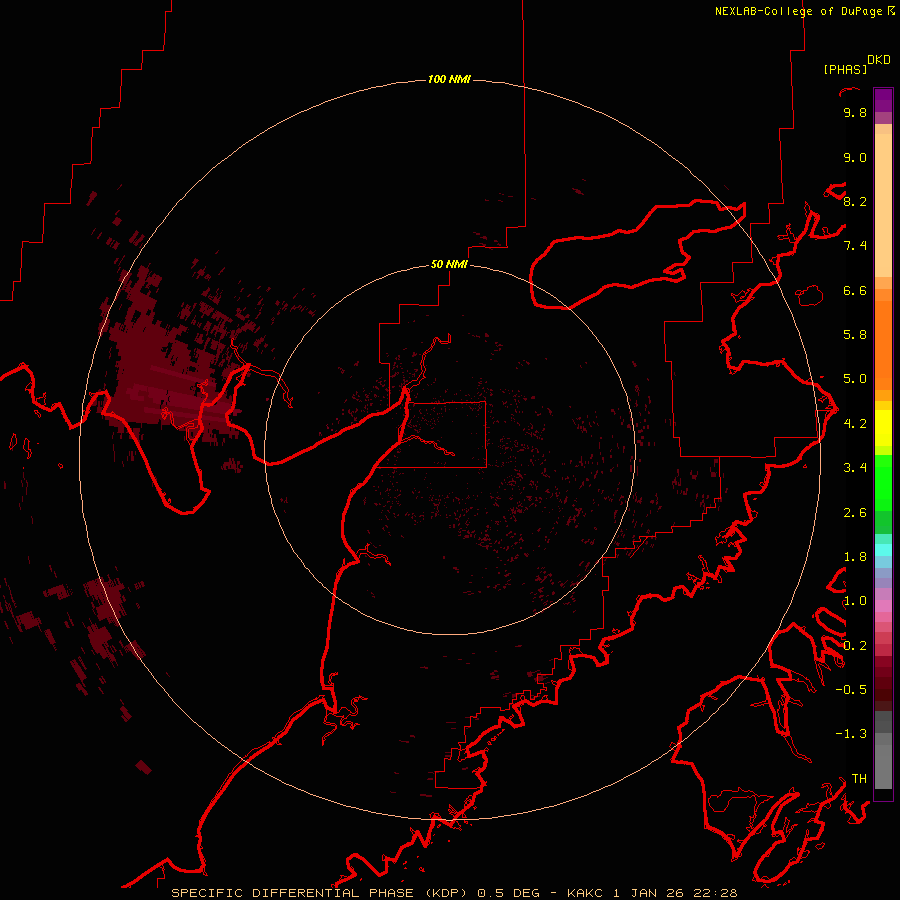
Task: Pick the orange segment of the color bar
Action: tap(883, 344)
